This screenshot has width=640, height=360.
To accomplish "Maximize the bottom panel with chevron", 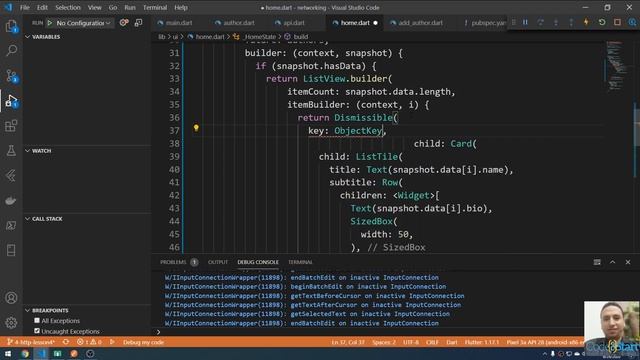I will [x=613, y=262].
